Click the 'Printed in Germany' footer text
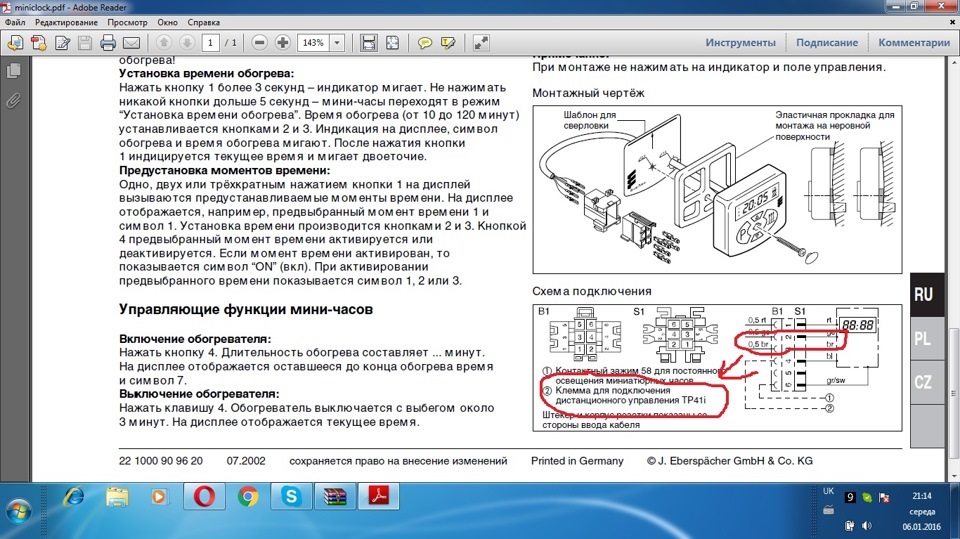 (x=577, y=461)
